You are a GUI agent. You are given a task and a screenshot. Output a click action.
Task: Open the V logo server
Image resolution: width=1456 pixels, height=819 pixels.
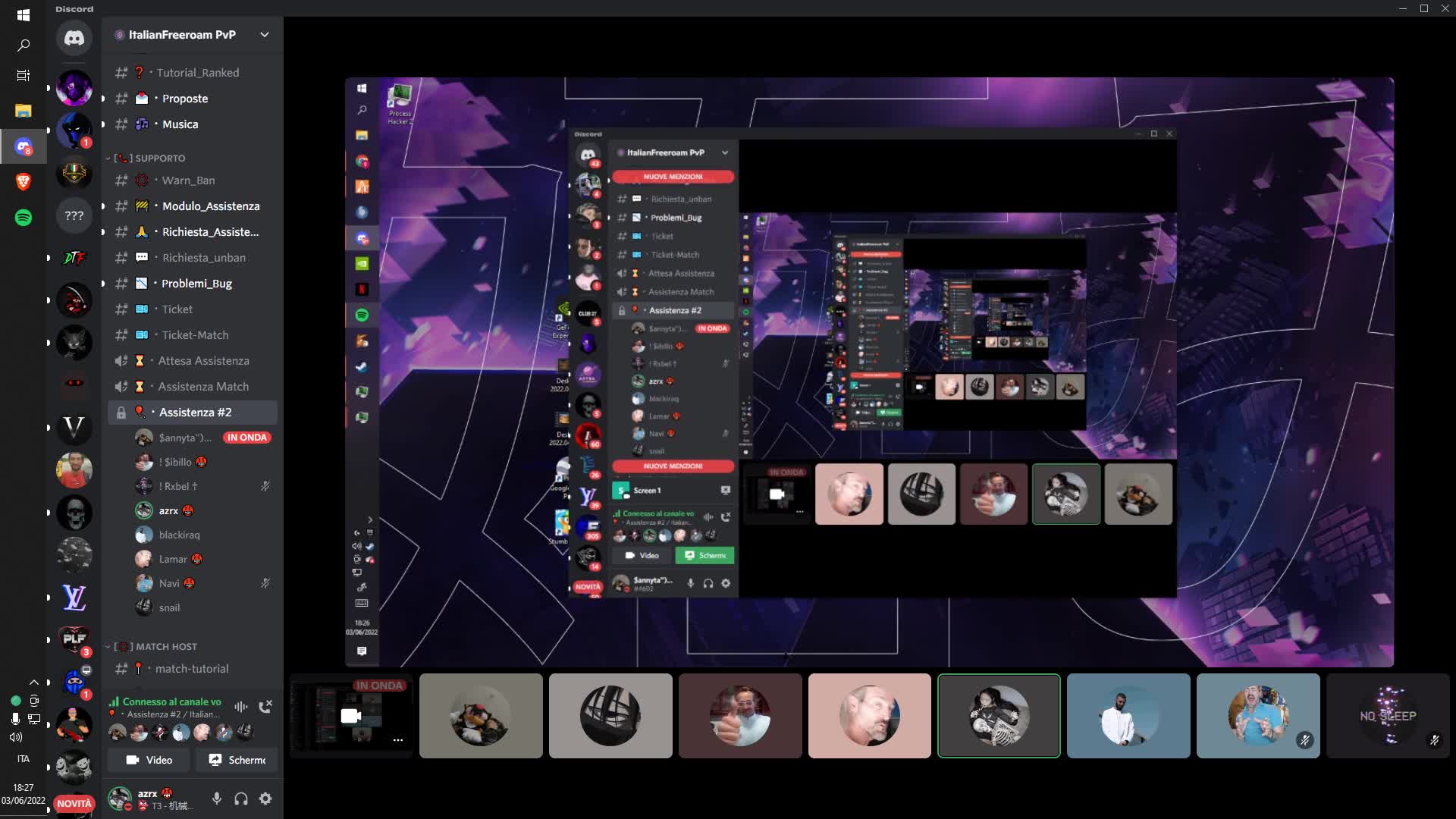pyautogui.click(x=74, y=428)
